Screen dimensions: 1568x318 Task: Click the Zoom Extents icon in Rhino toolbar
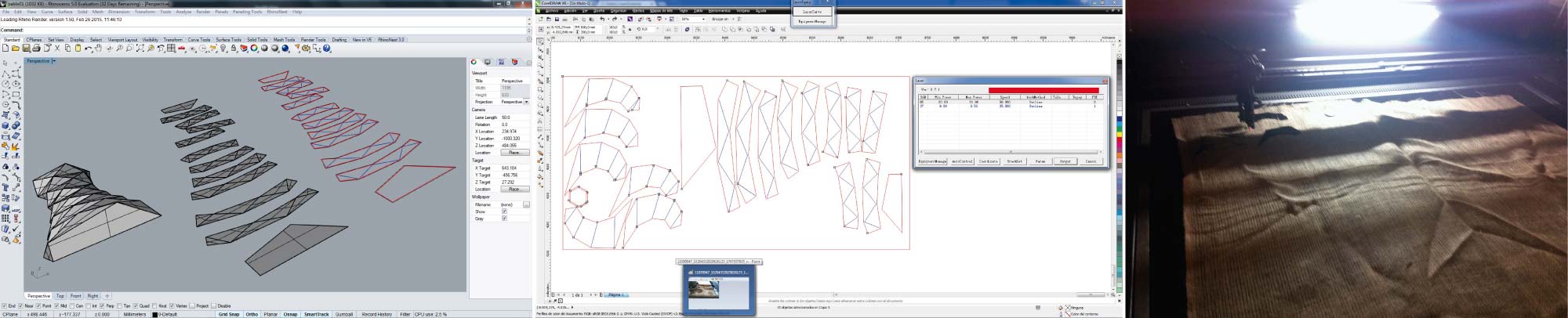(x=140, y=48)
